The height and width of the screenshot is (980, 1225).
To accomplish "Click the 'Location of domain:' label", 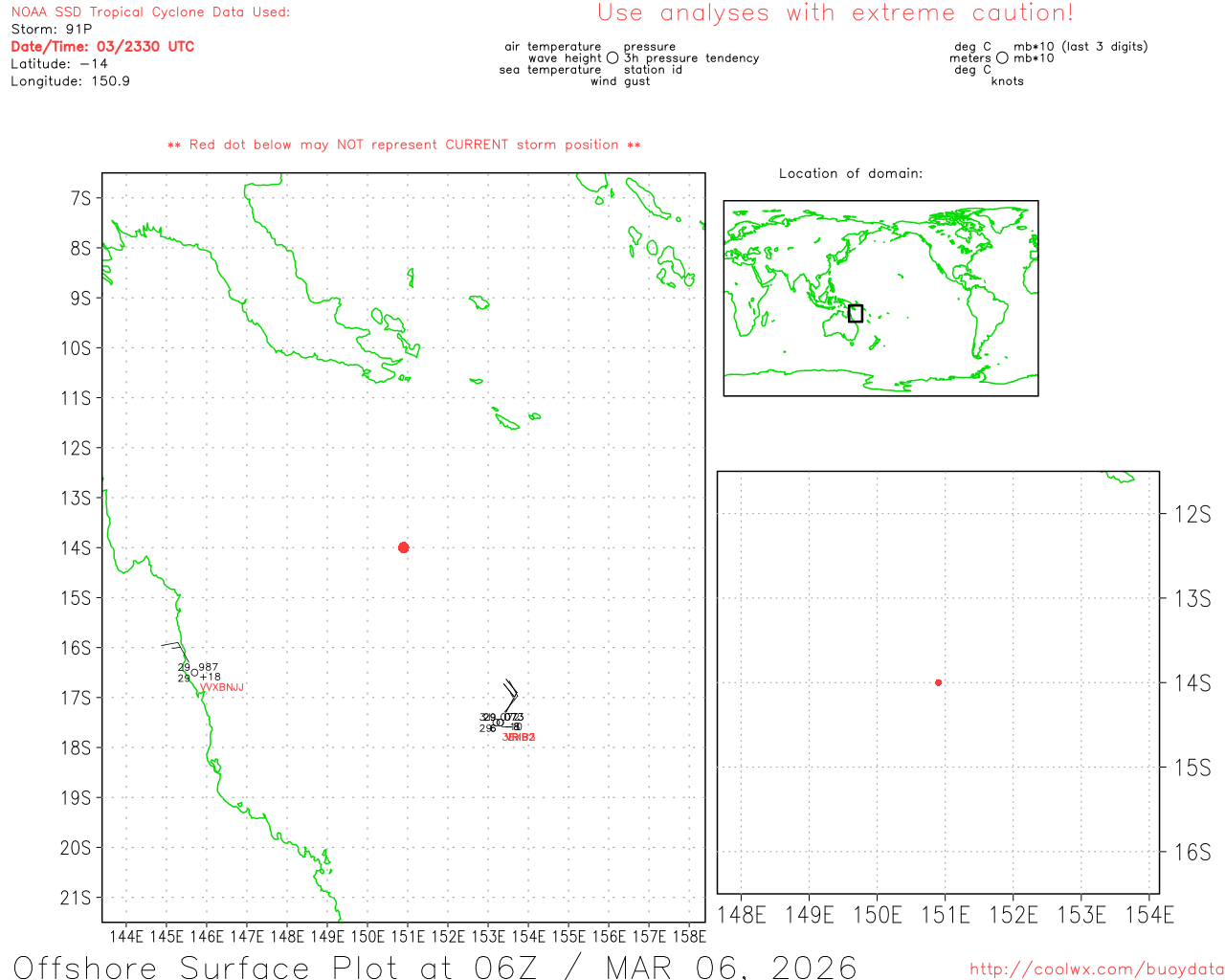I will click(x=850, y=173).
